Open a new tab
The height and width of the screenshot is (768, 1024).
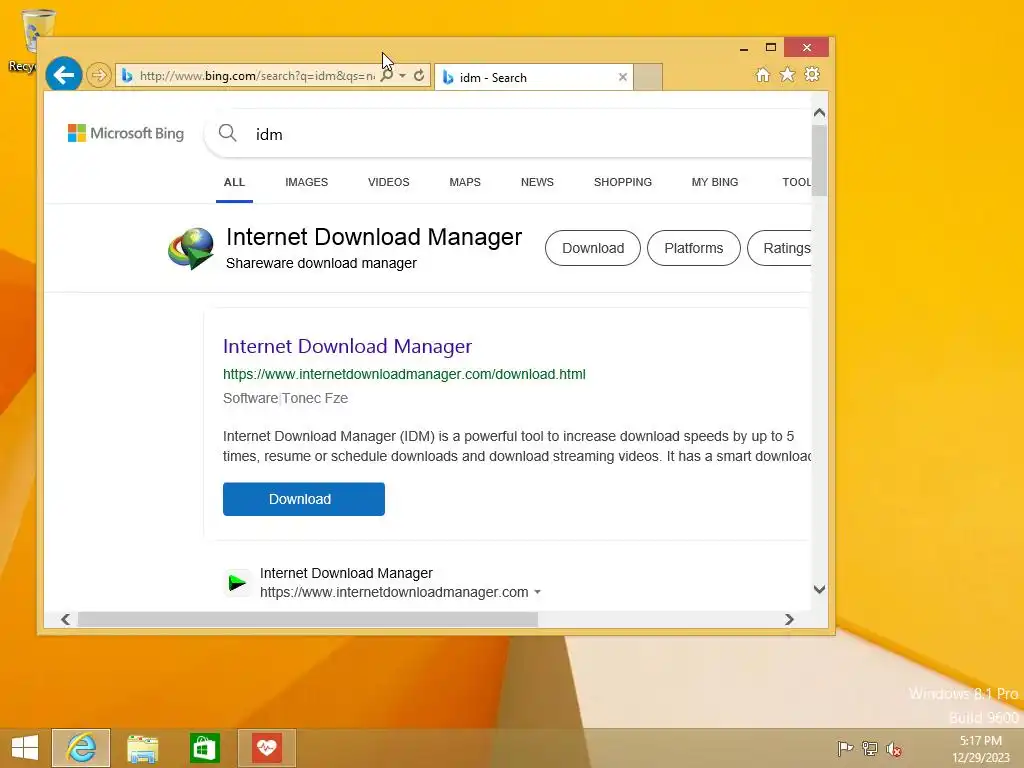(648, 77)
